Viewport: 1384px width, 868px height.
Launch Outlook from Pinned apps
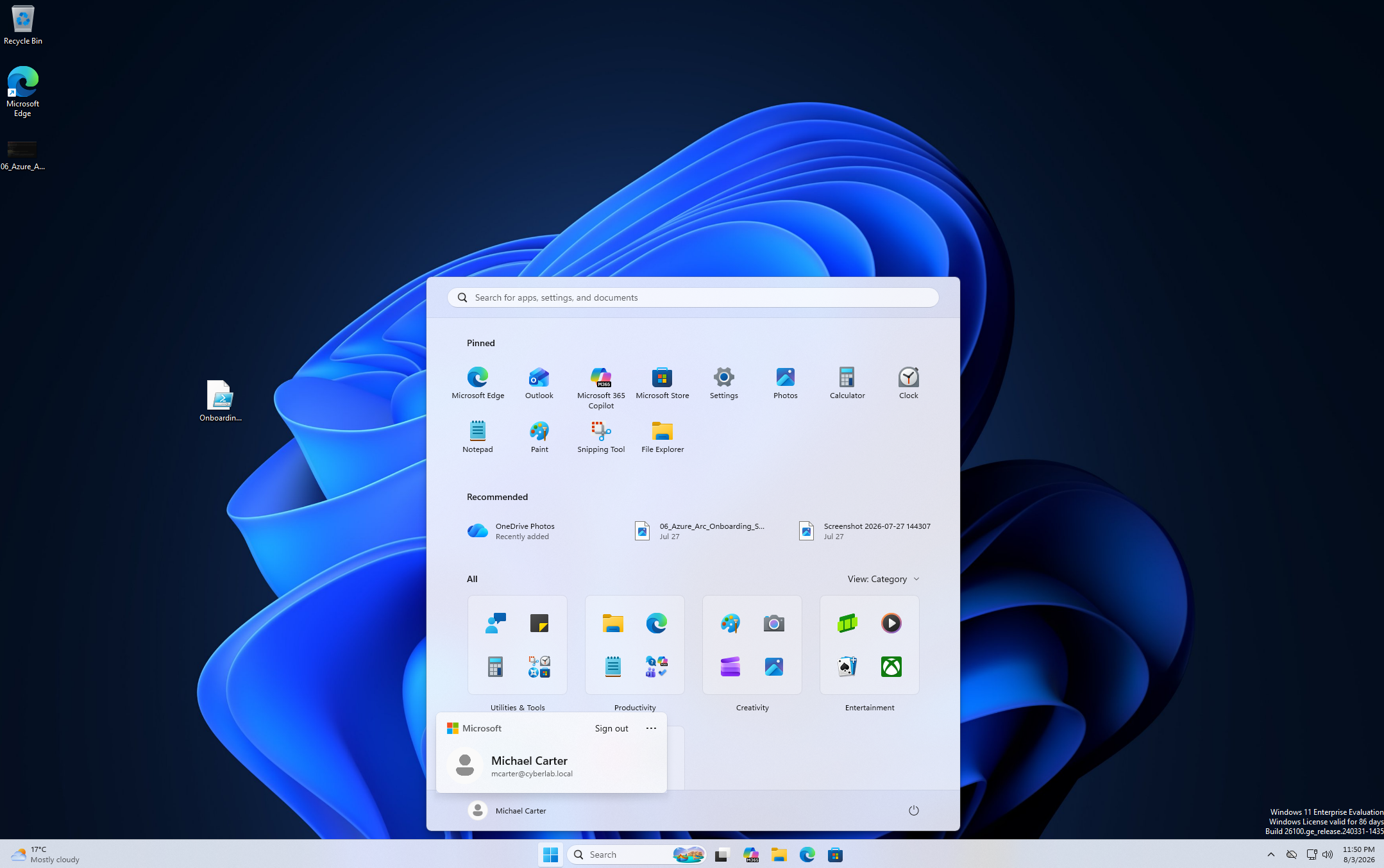tap(539, 383)
